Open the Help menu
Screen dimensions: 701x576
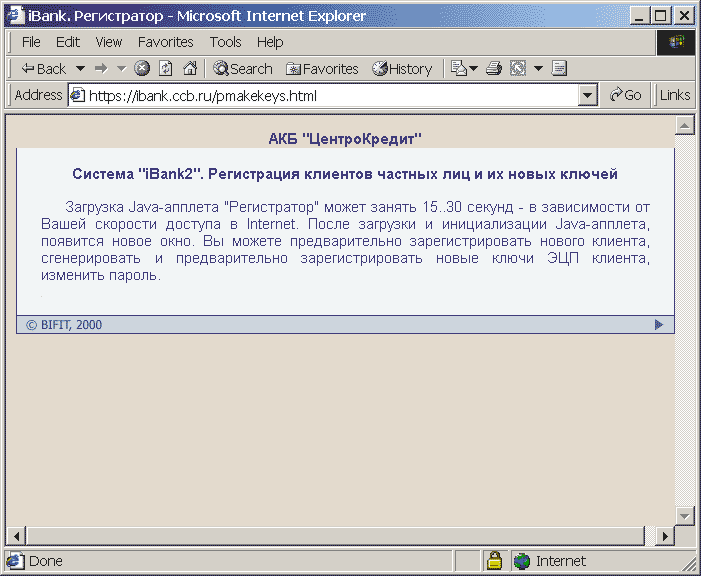click(270, 42)
